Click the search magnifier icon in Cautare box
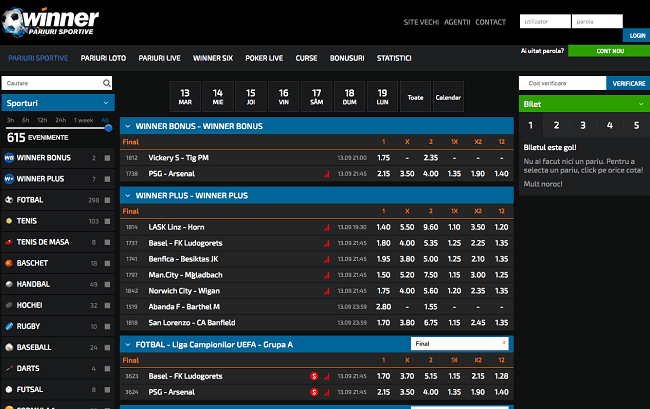The width and height of the screenshot is (650, 409). pyautogui.click(x=107, y=84)
